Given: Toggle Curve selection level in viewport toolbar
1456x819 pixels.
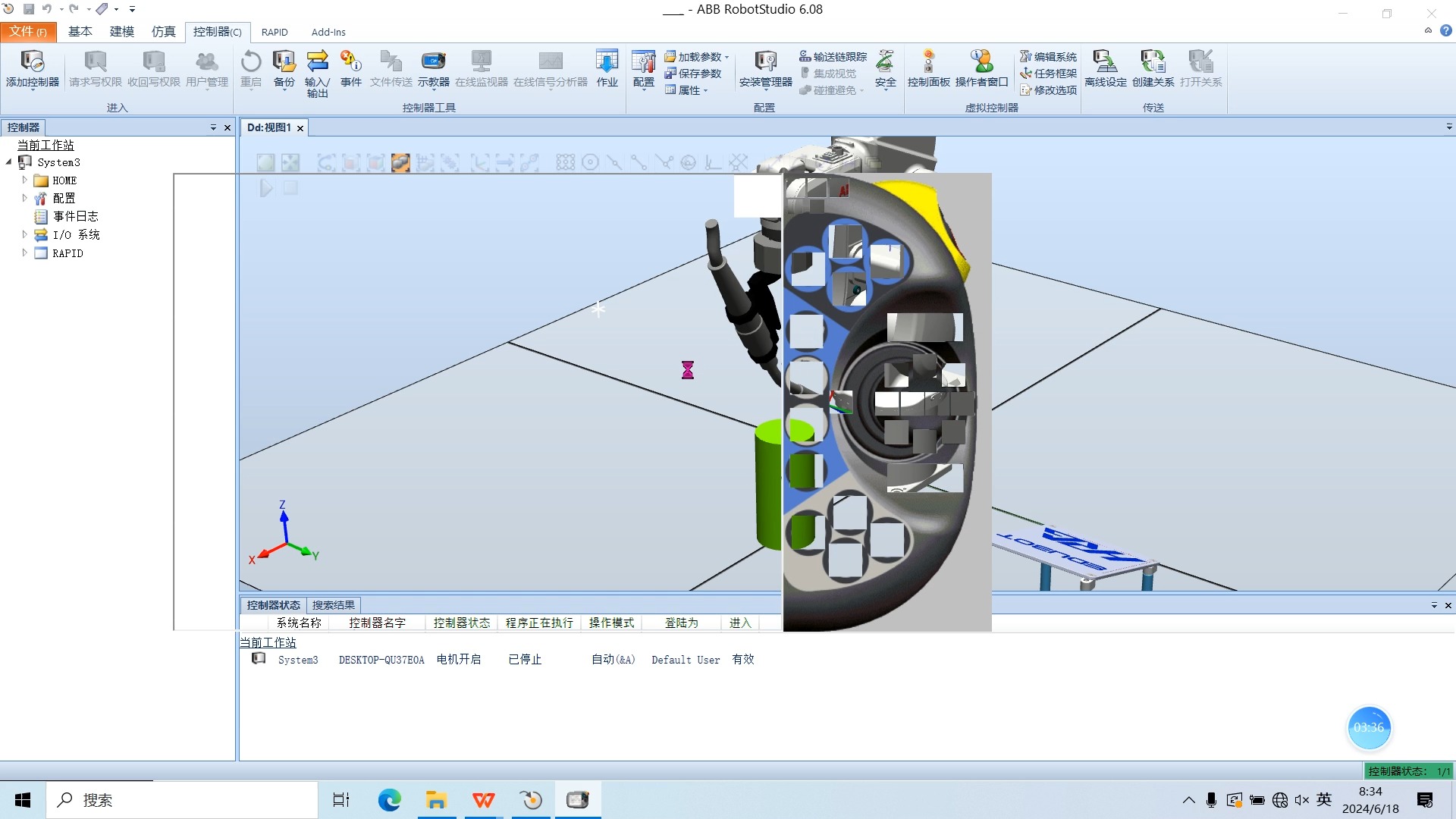Looking at the screenshot, I should [x=326, y=162].
